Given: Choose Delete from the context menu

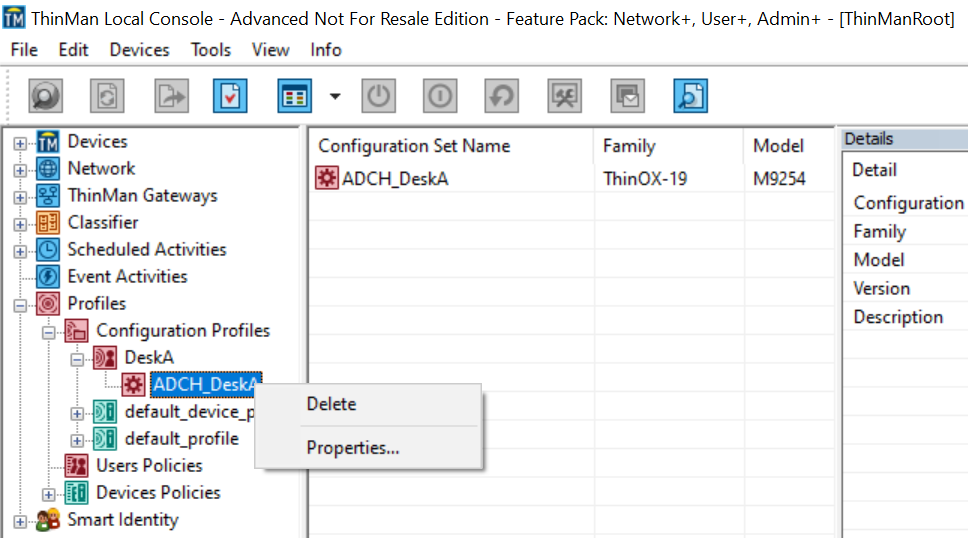Looking at the screenshot, I should point(369,404).
